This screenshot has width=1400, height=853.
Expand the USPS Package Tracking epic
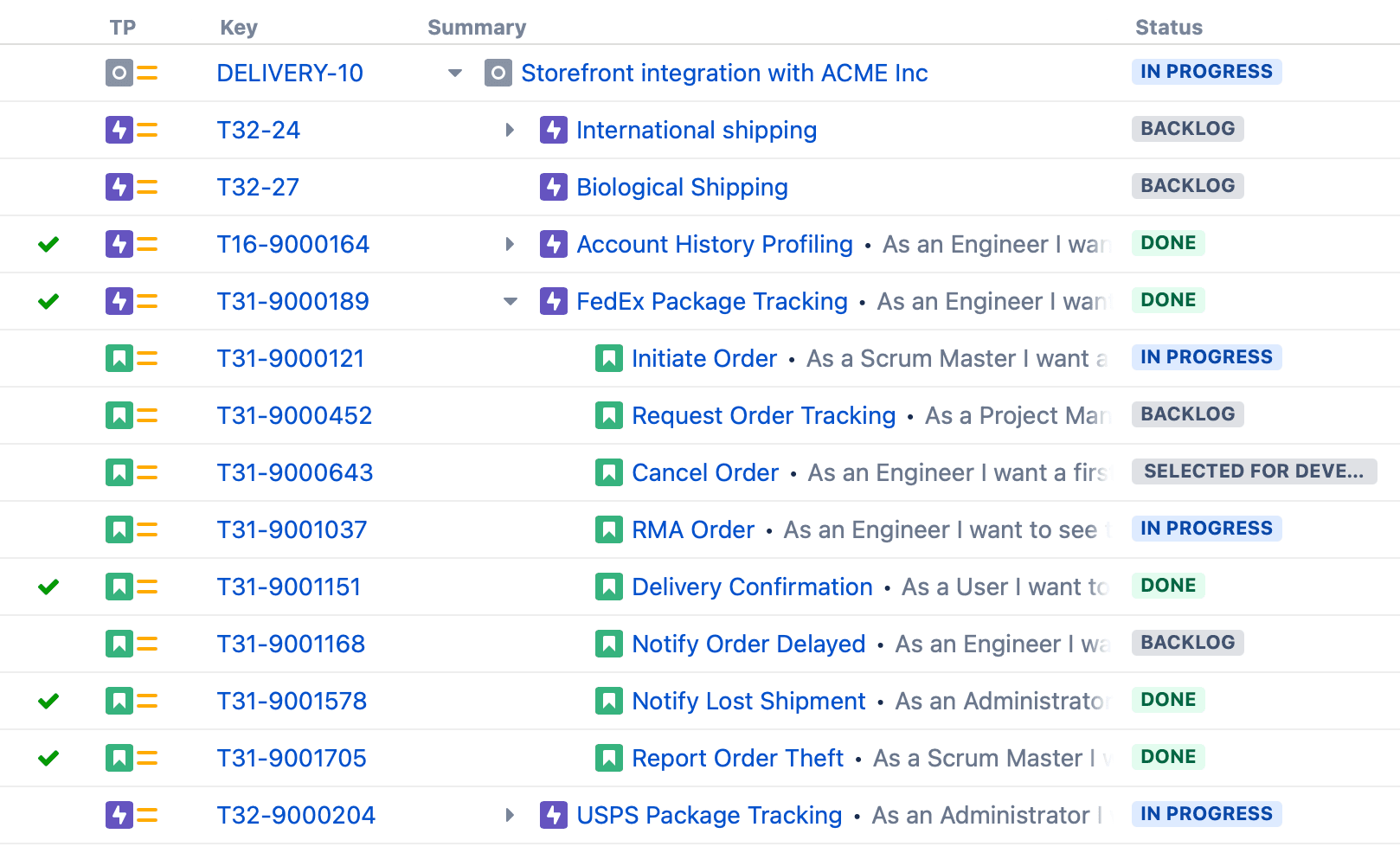pos(510,815)
